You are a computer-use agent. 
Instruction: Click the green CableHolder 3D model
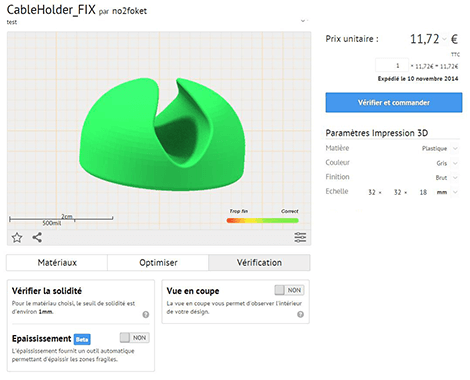[x=162, y=134]
